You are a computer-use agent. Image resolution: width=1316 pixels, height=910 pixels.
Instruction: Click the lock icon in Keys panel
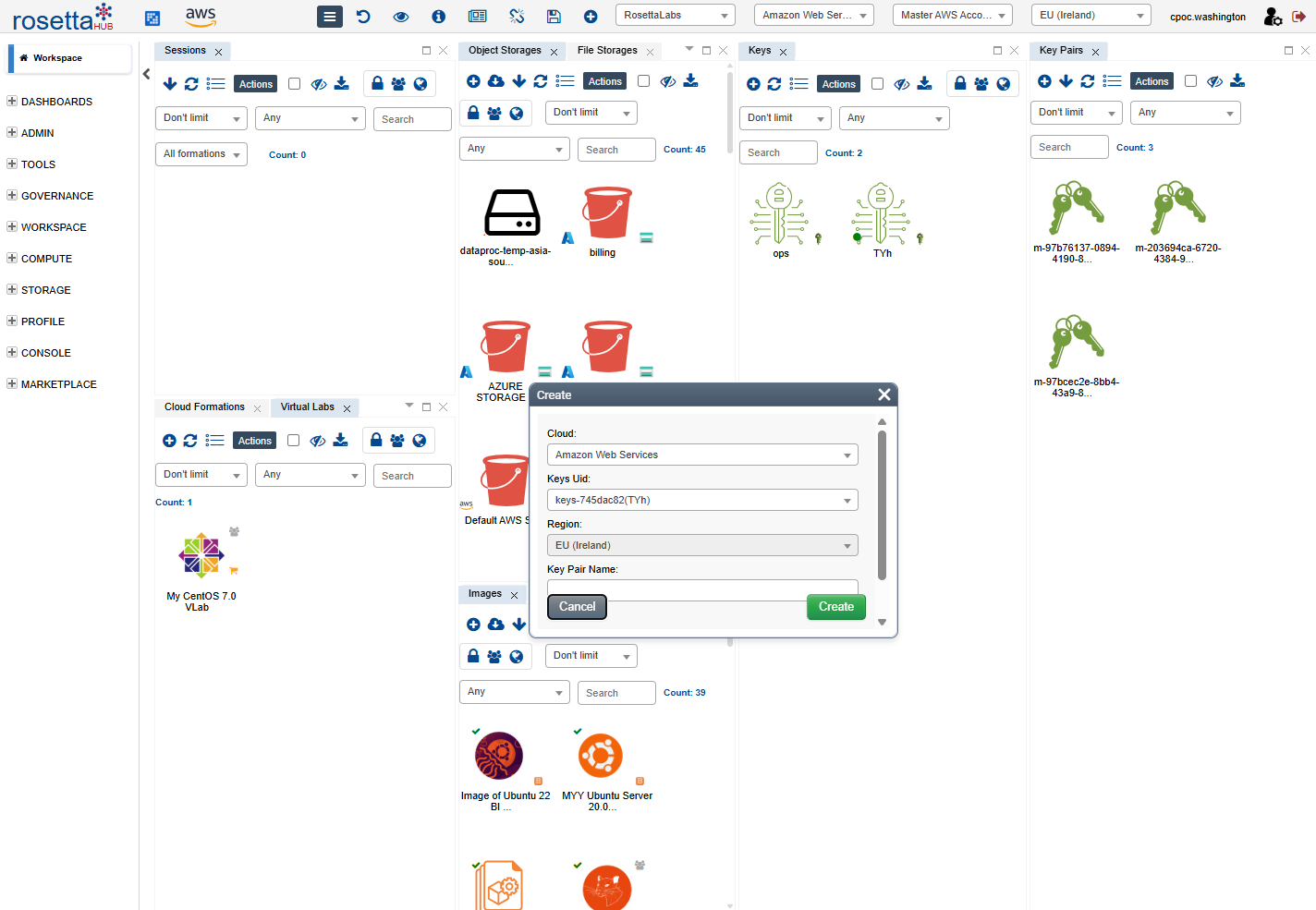pos(960,84)
